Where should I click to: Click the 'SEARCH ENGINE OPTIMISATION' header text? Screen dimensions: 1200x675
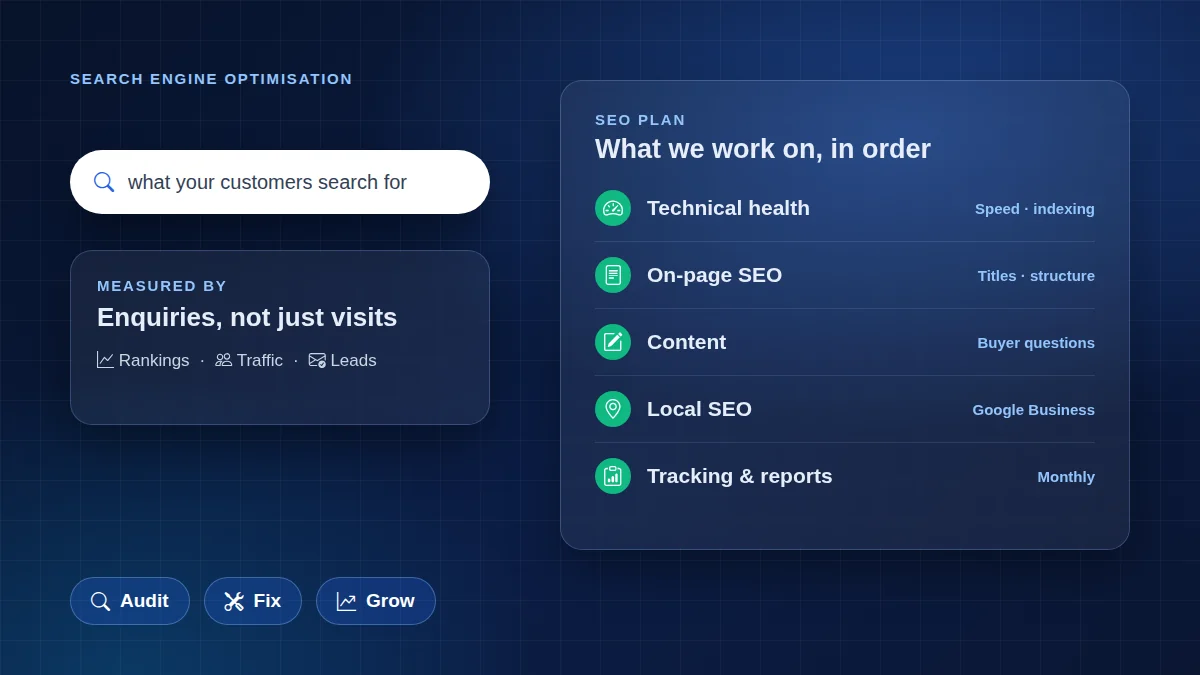(x=211, y=79)
